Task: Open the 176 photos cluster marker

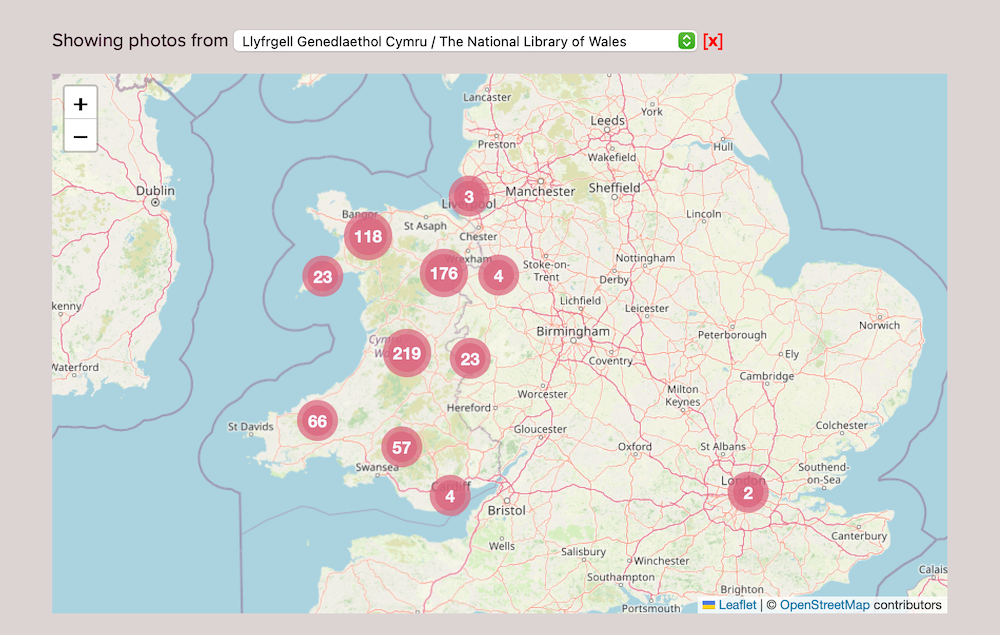Action: (443, 273)
